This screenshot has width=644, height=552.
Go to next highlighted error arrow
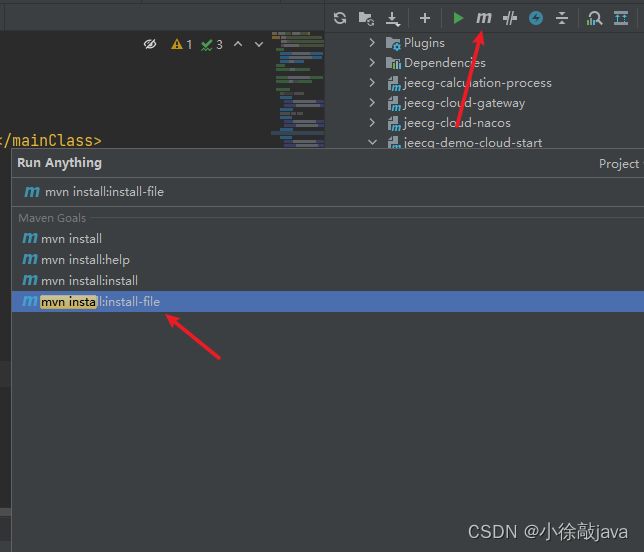(259, 44)
